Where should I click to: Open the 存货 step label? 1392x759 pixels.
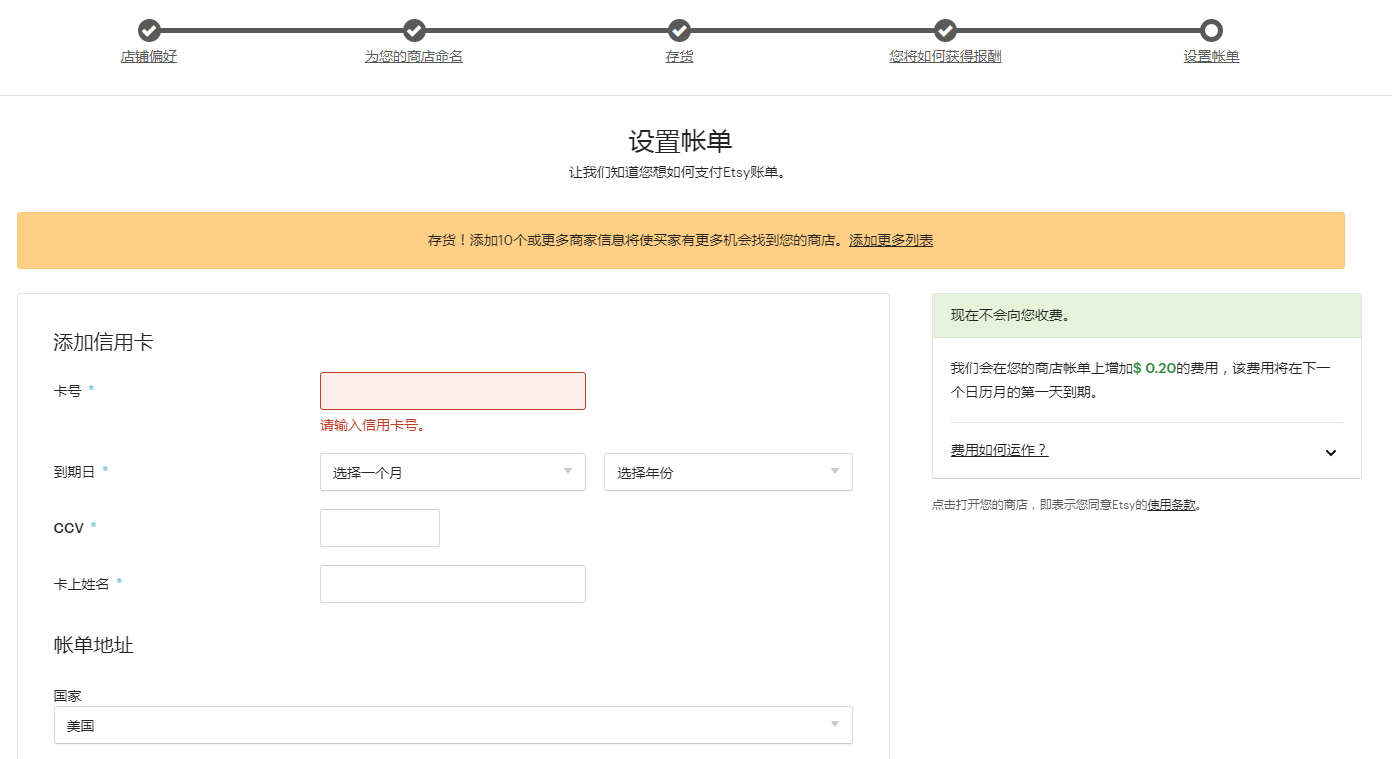[679, 57]
